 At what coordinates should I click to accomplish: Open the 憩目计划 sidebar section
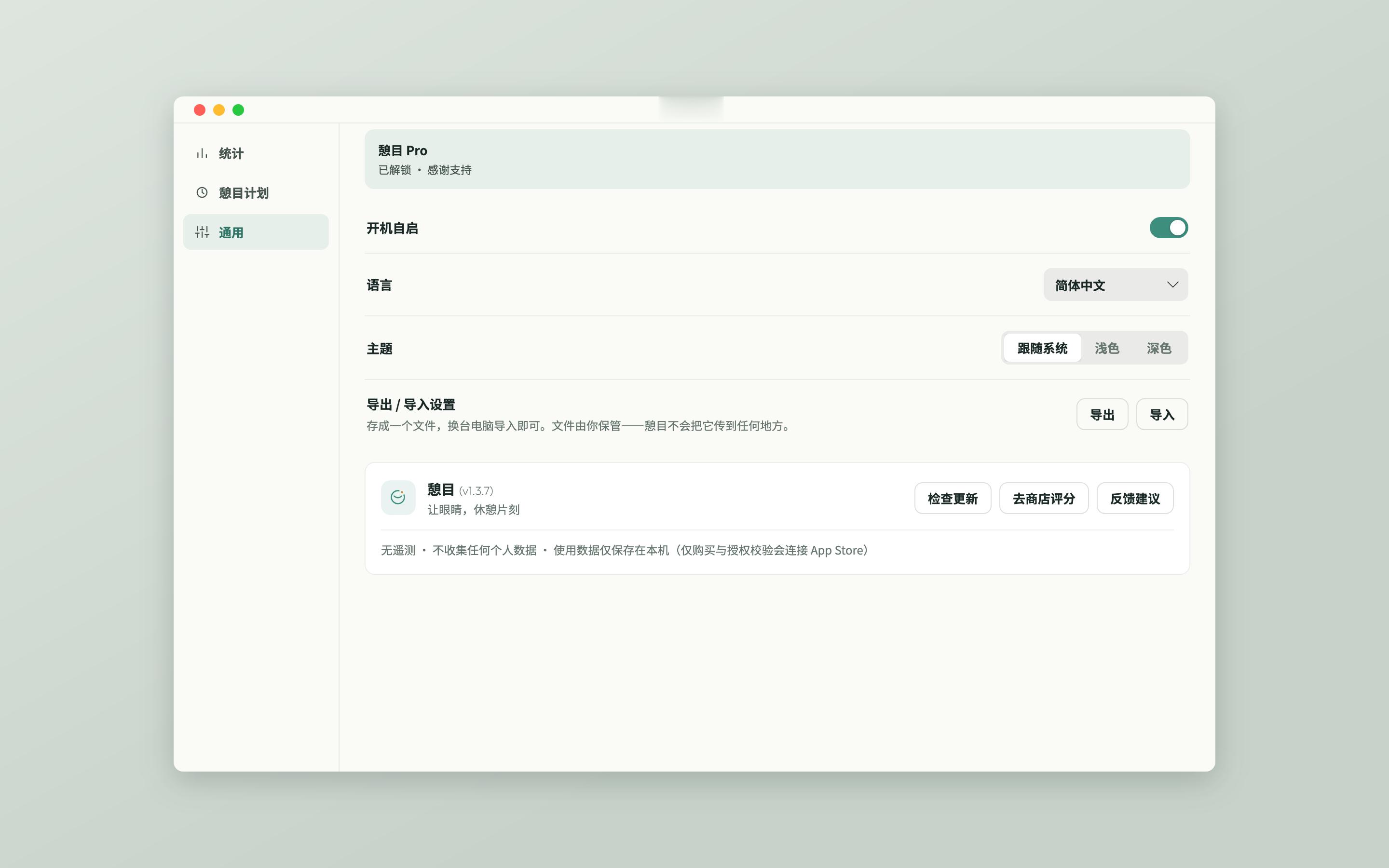click(256, 192)
